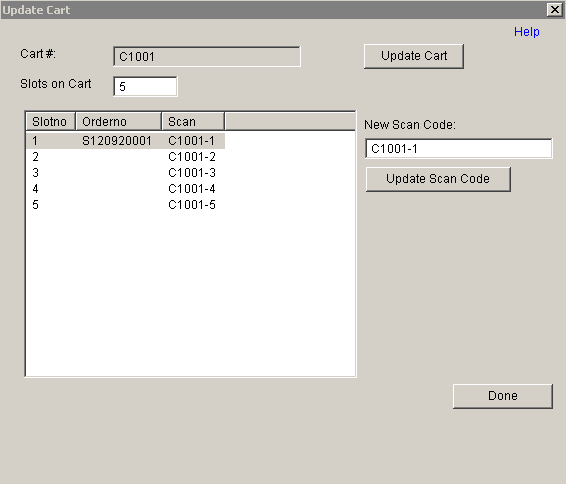Viewport: 566px width, 484px height.
Task: Click the Update Scan Code button
Action: [x=438, y=179]
